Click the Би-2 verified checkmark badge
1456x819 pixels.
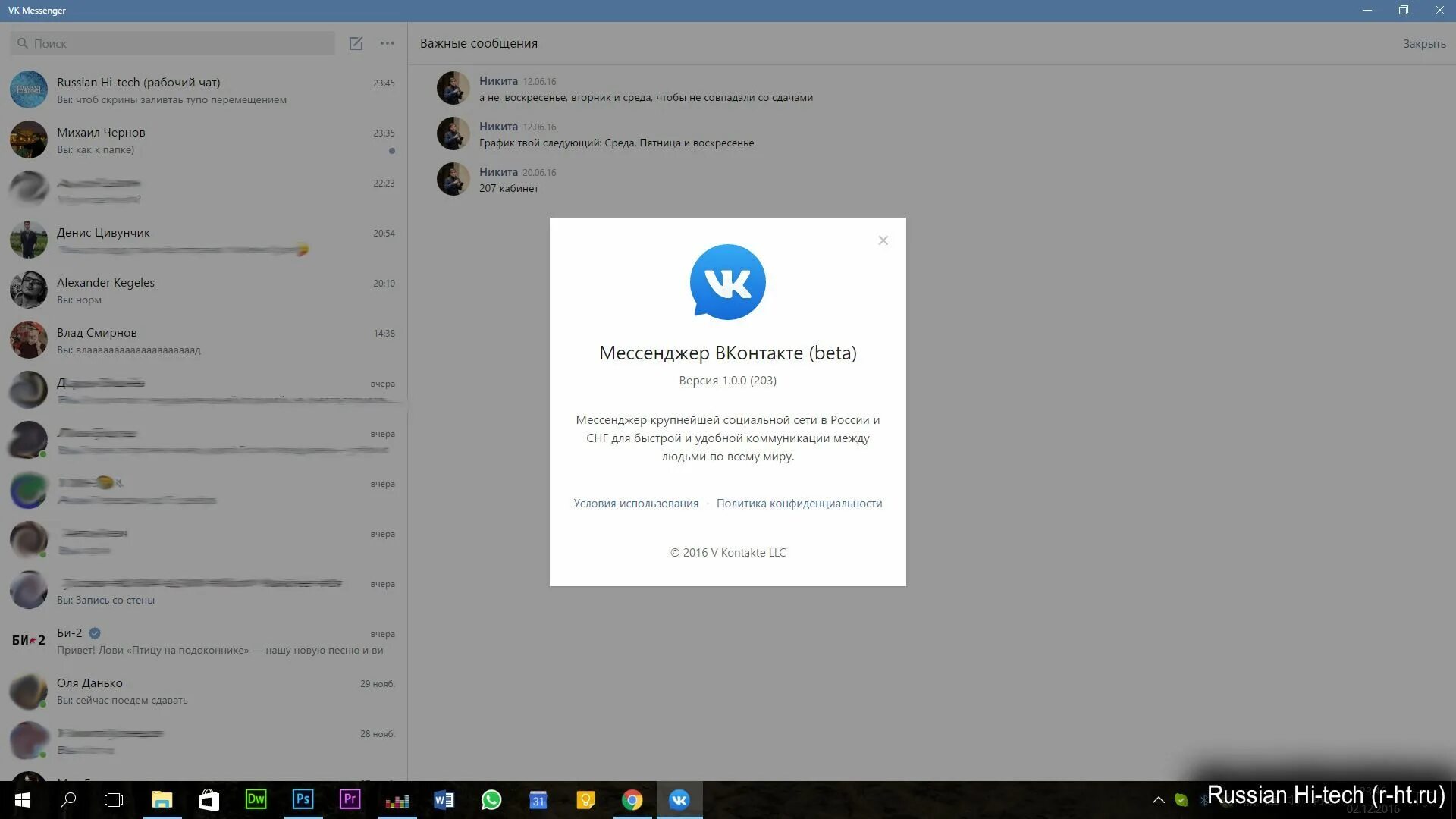pyautogui.click(x=95, y=633)
